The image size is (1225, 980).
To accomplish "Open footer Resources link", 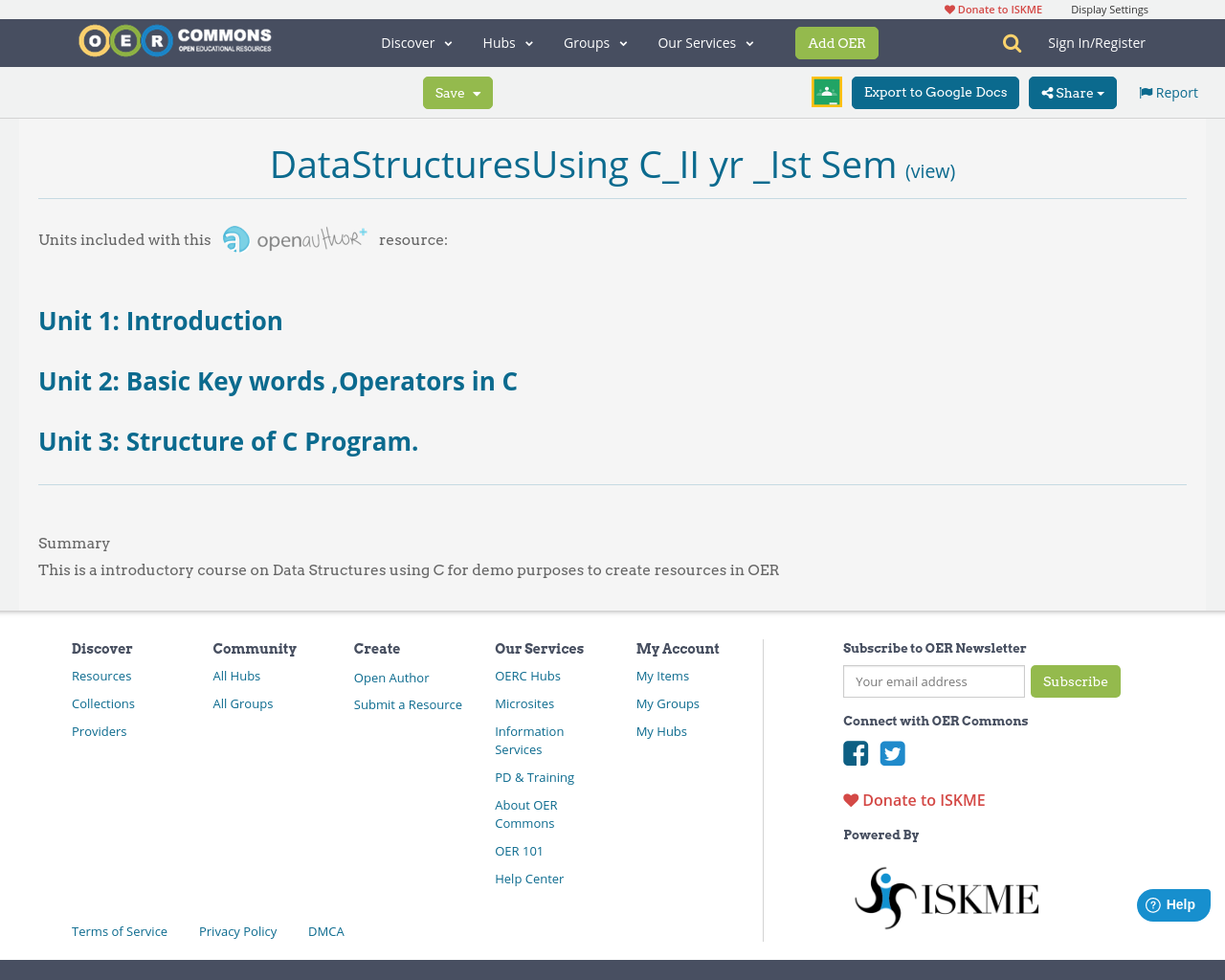I will pos(101,676).
